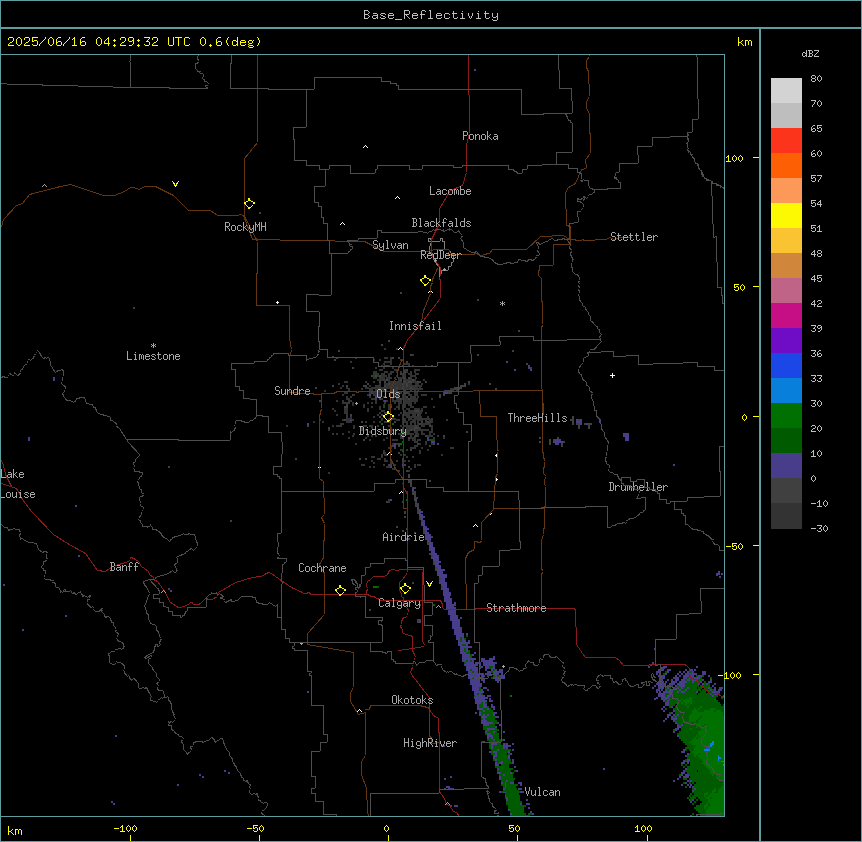This screenshot has width=862, height=842.
Task: Click the white asterisk above Limestone
Action: (x=153, y=346)
